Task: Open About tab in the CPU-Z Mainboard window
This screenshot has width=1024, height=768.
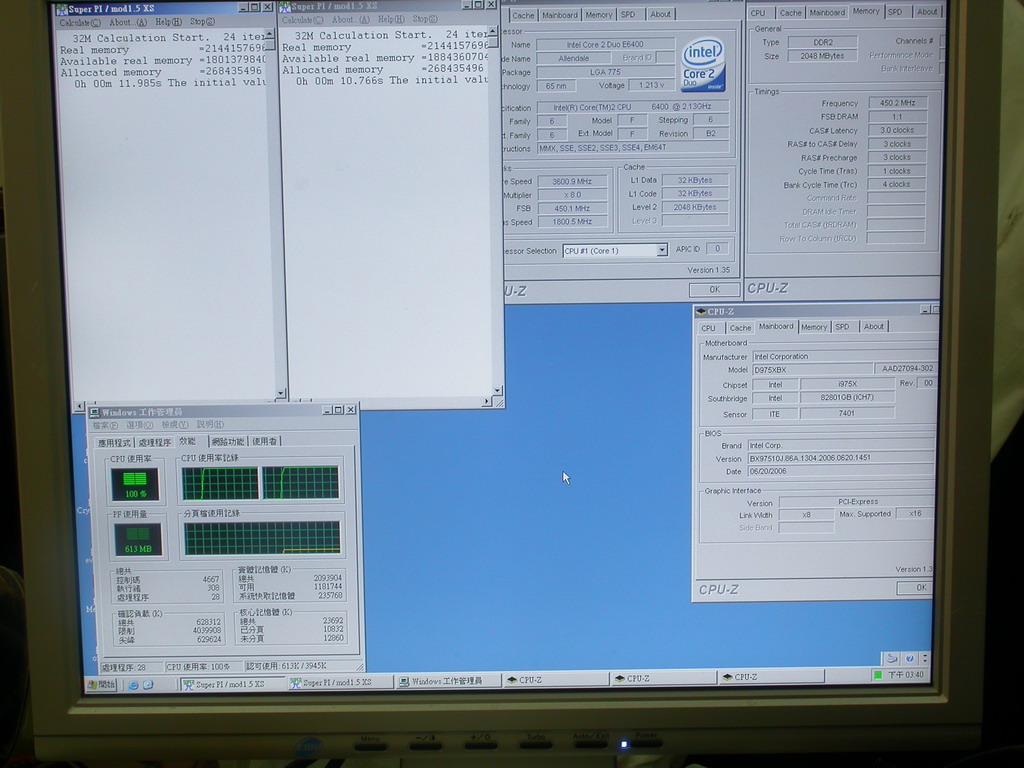Action: 873,326
